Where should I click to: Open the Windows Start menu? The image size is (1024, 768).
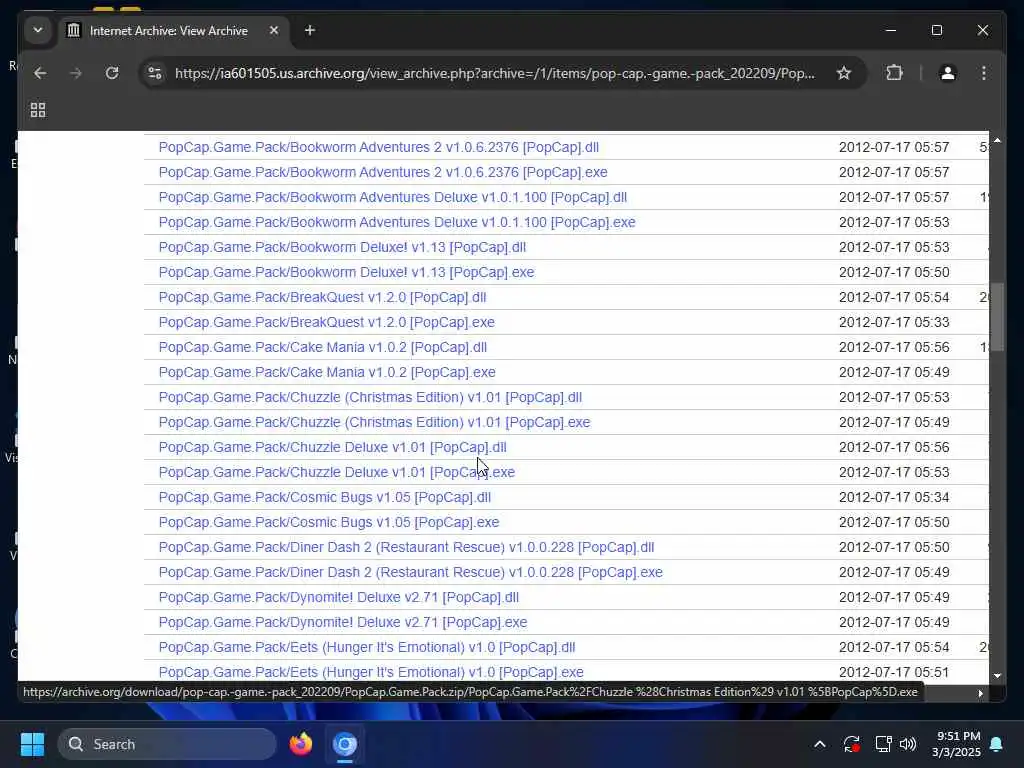point(32,744)
